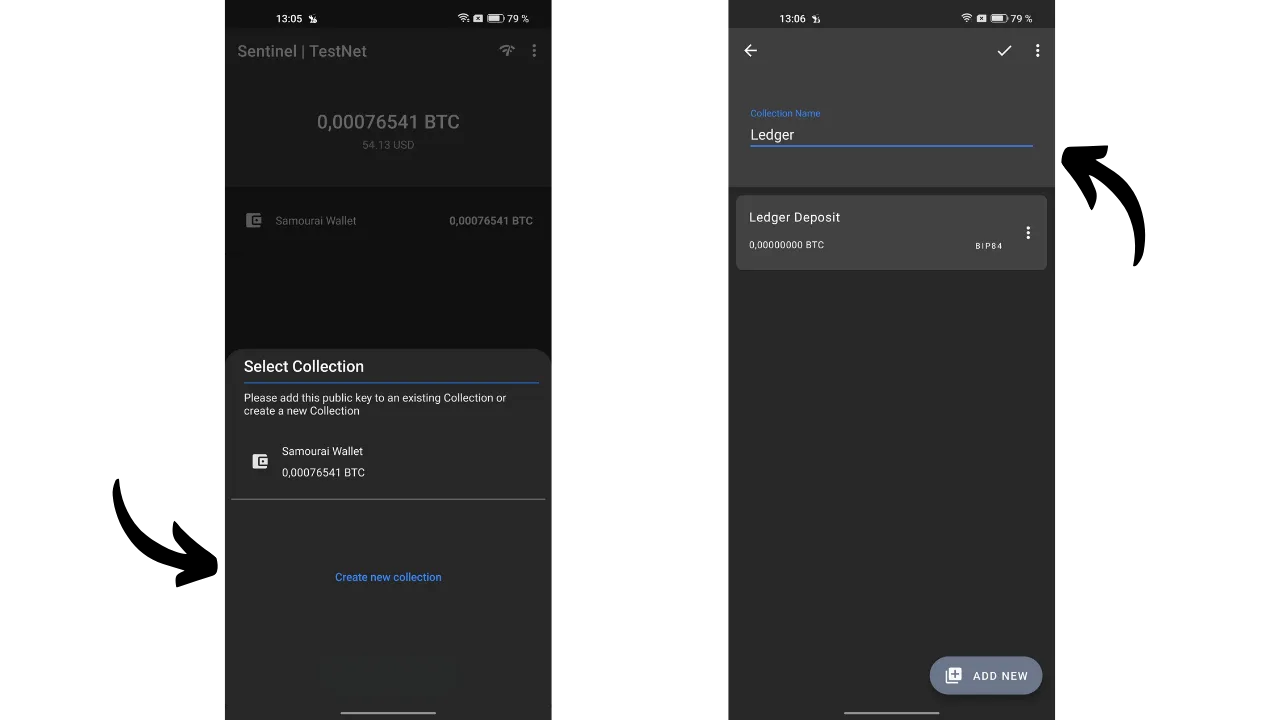Tap the Create new collection link
Screen dimensions: 1280x720
(x=388, y=577)
